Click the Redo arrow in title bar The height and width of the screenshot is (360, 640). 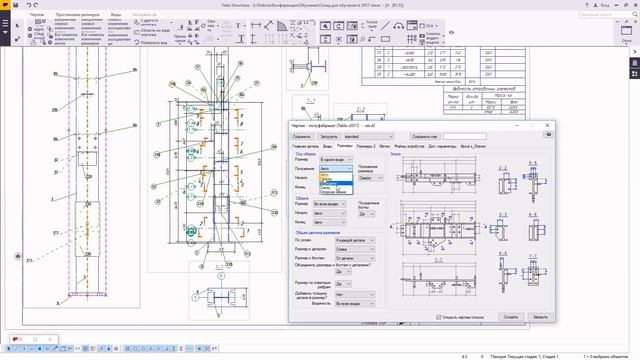[36, 5]
